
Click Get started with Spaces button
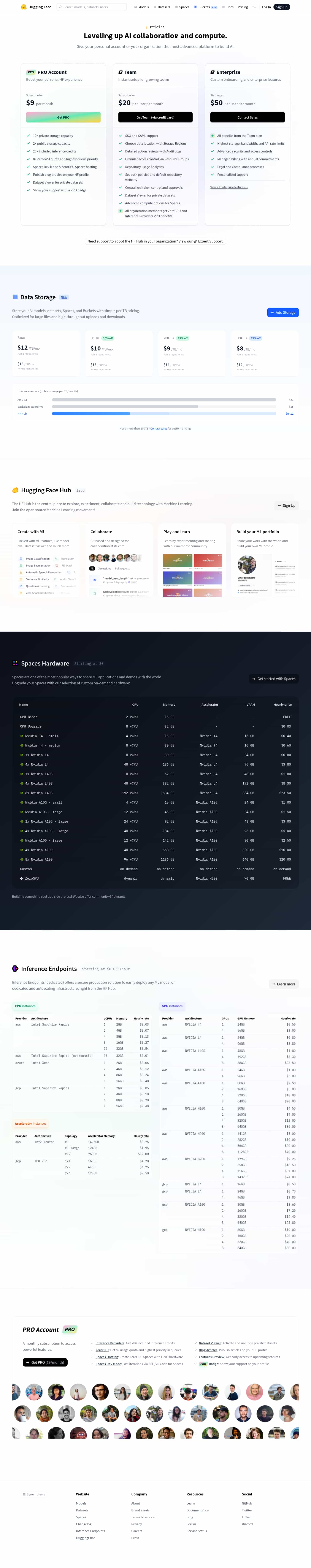click(274, 679)
